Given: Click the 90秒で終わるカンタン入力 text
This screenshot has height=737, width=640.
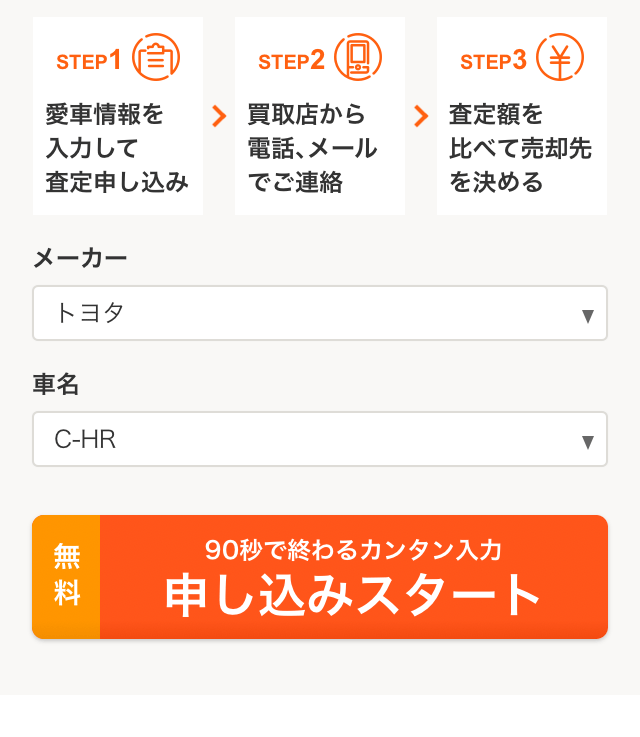Looking at the screenshot, I should pyautogui.click(x=353, y=549).
